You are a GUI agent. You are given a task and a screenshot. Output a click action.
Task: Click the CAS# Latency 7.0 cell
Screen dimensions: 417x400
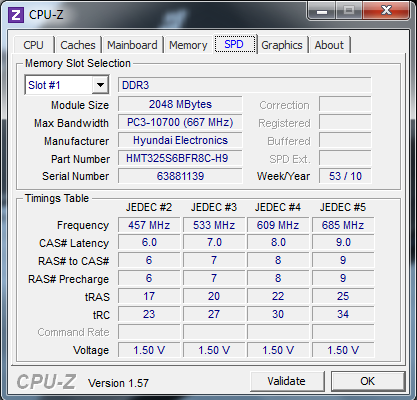coord(214,242)
